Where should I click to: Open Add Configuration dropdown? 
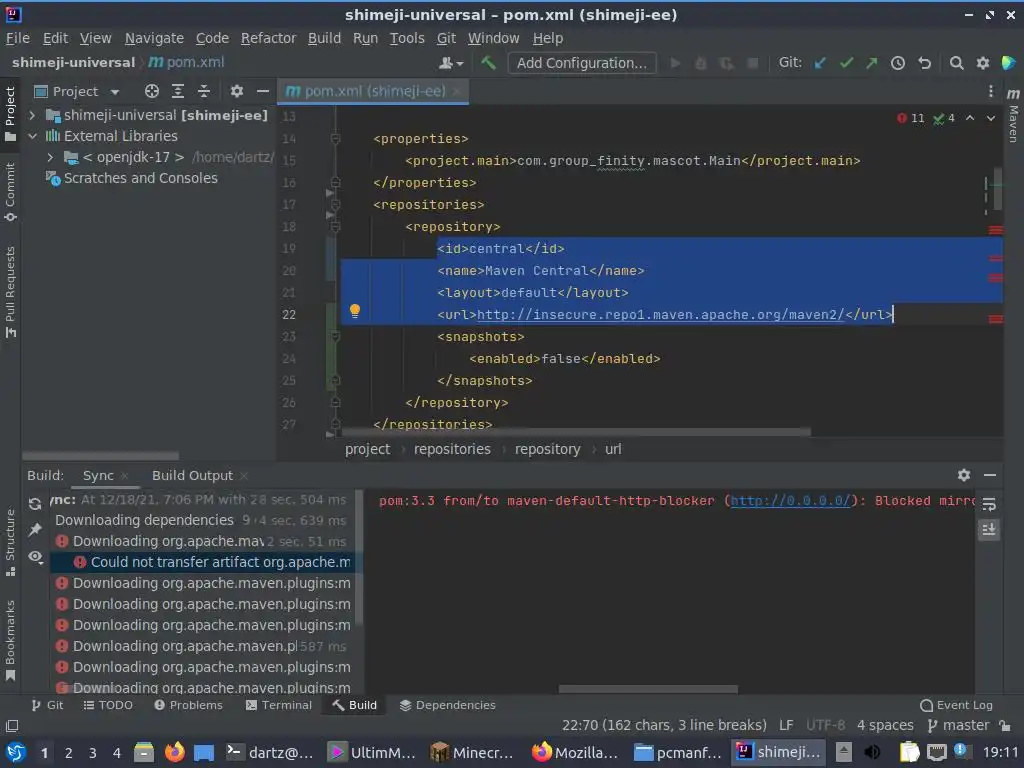(582, 63)
